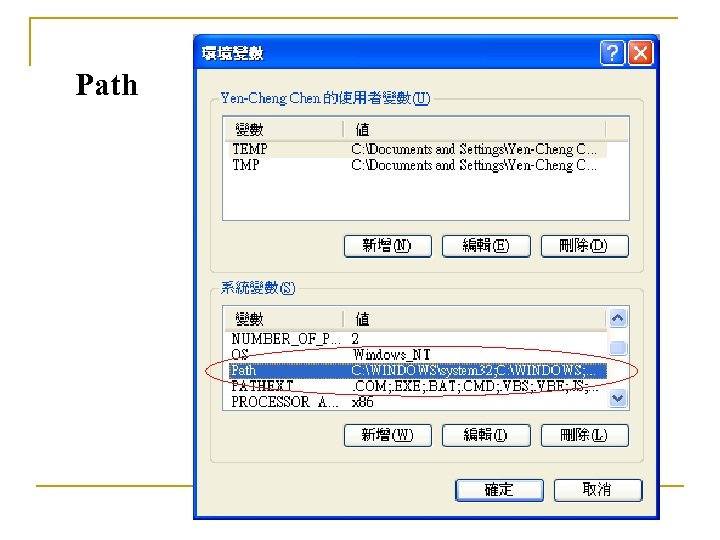Viewport: 720px width, 540px height.
Task: Click system variables scrollbar up arrow
Action: (618, 318)
